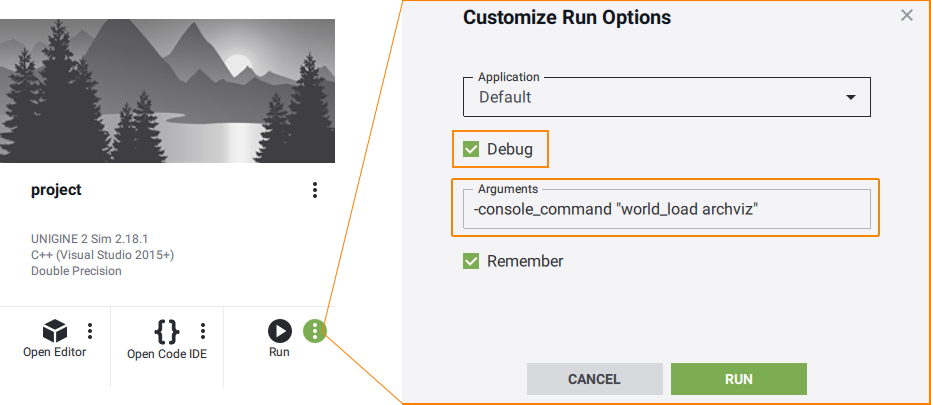Screen dimensions: 931x405
Task: Toggle the Debug checkbox
Action: tap(472, 150)
